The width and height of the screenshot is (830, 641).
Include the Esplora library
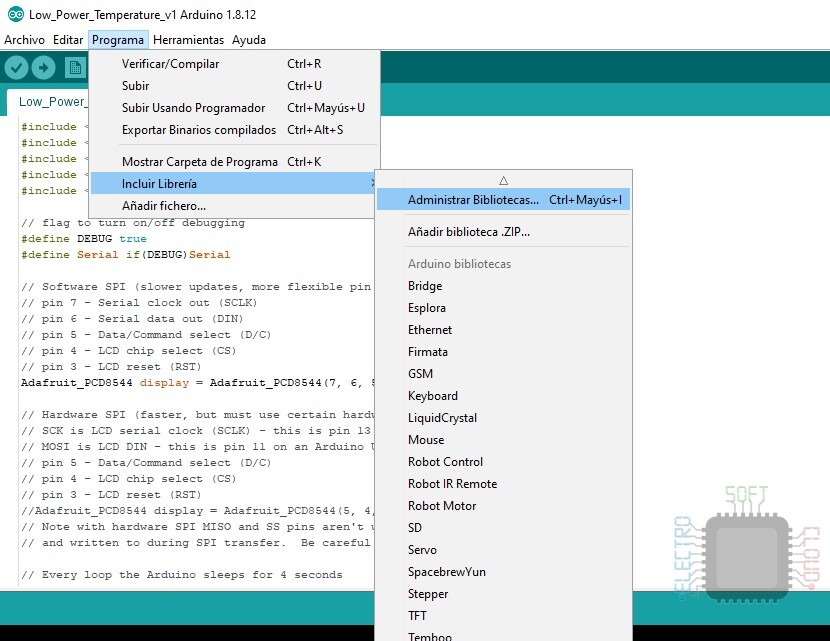[x=503, y=308]
